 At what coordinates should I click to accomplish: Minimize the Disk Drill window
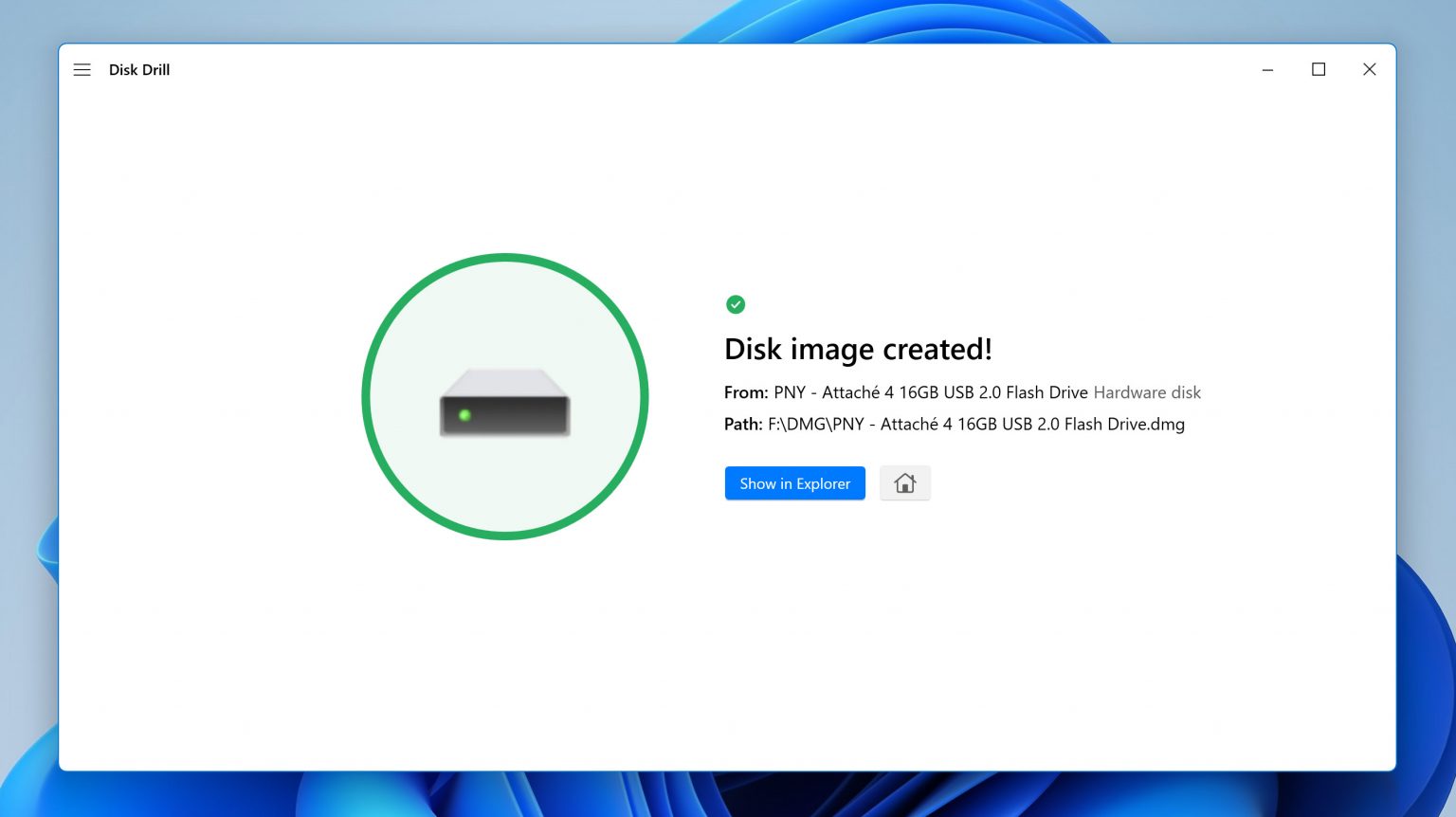1267,70
